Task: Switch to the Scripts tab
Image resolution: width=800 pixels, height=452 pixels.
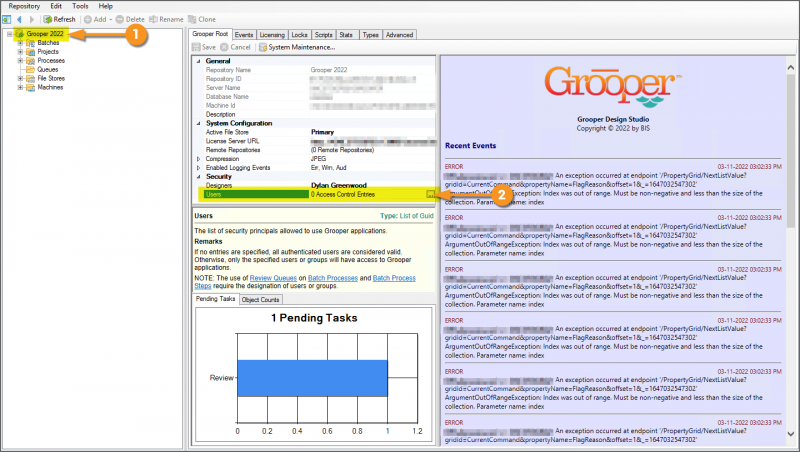Action: 323,35
